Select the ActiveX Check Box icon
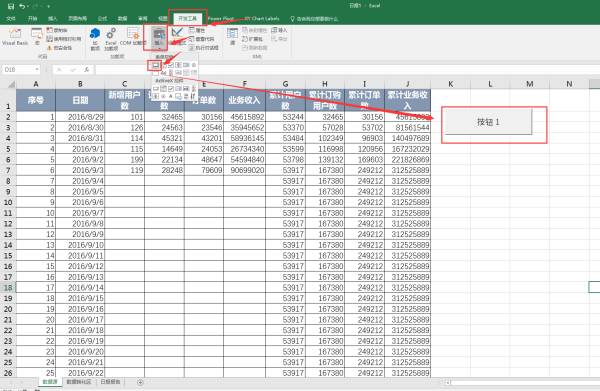 point(171,89)
